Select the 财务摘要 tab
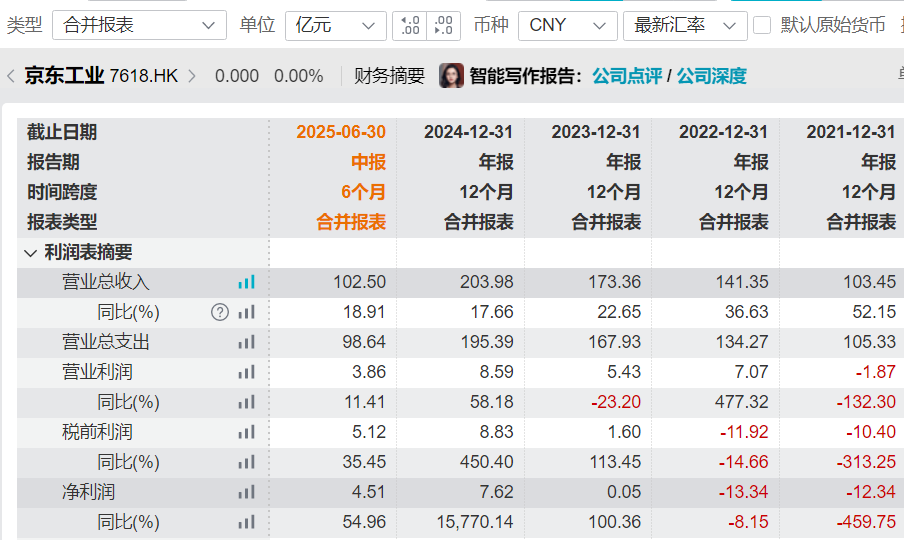904x540 pixels. (x=389, y=76)
